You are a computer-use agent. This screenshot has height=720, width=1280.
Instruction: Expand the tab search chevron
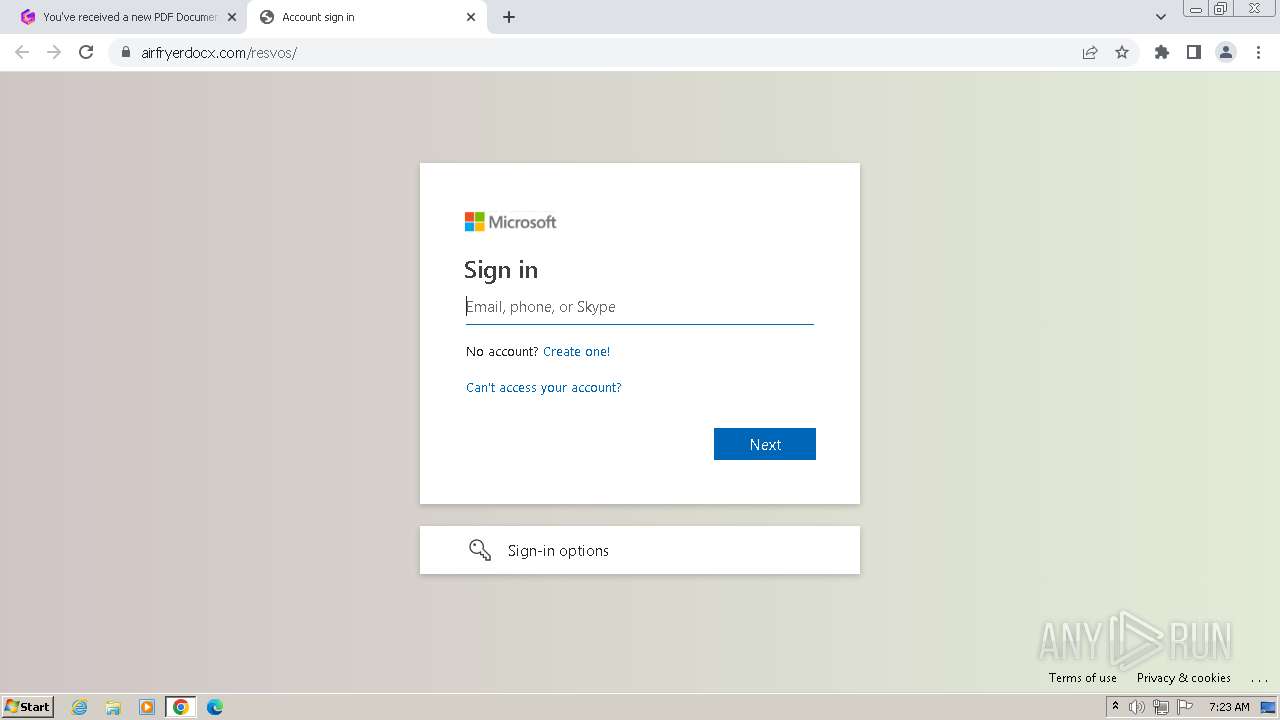click(x=1161, y=17)
